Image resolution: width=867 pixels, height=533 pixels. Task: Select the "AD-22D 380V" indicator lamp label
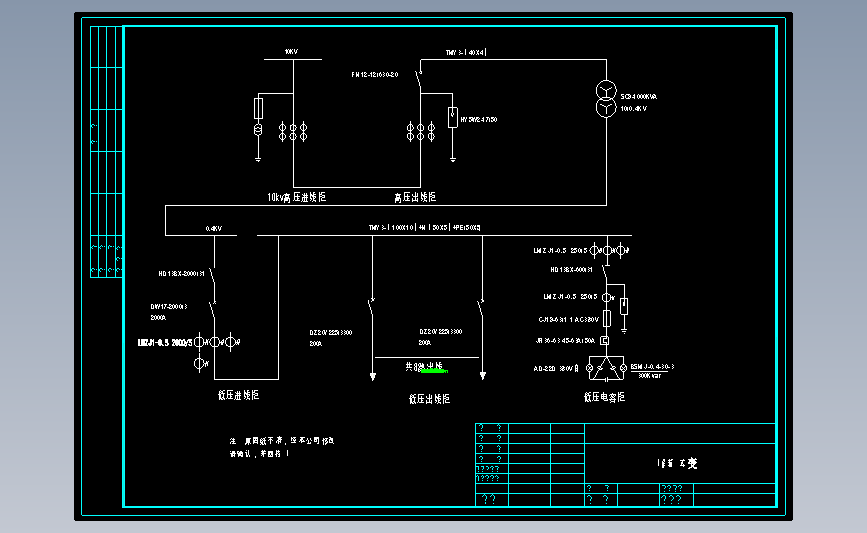coord(556,368)
